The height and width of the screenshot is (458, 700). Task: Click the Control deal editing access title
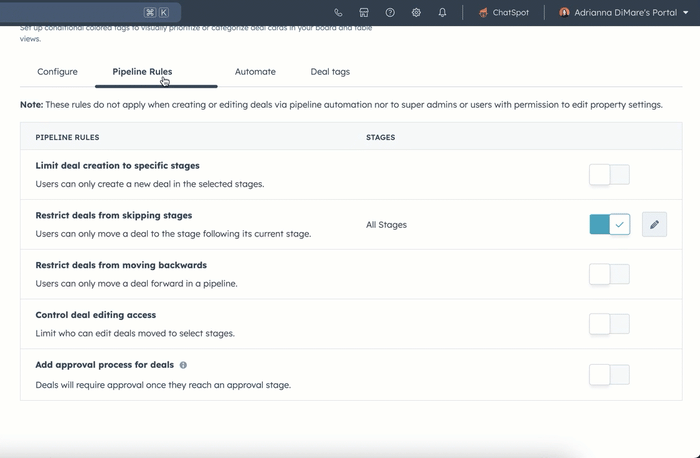(96, 315)
